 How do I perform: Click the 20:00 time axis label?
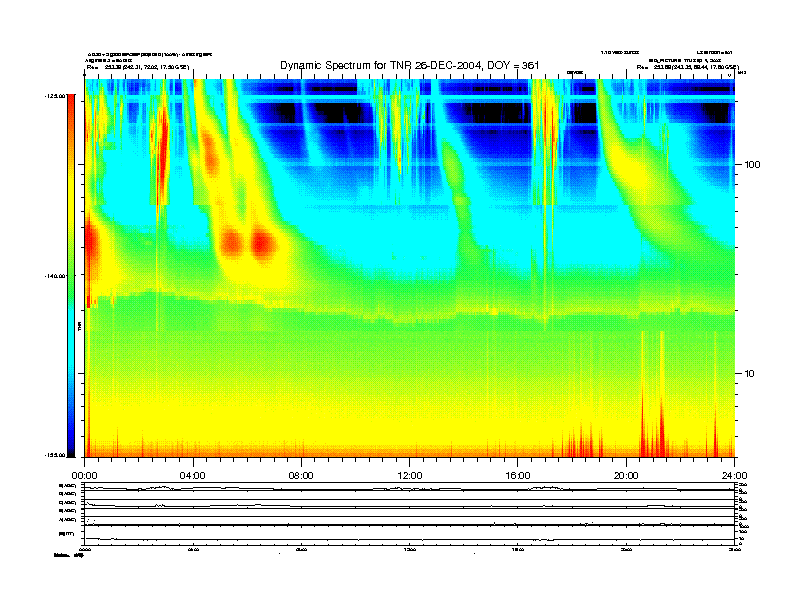[x=626, y=476]
